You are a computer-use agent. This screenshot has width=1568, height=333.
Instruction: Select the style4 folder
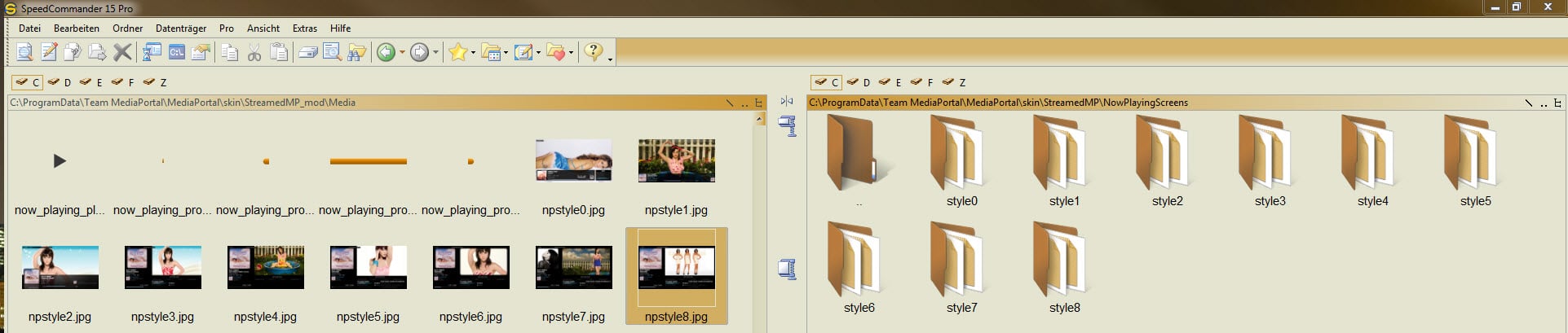pyautogui.click(x=1372, y=161)
